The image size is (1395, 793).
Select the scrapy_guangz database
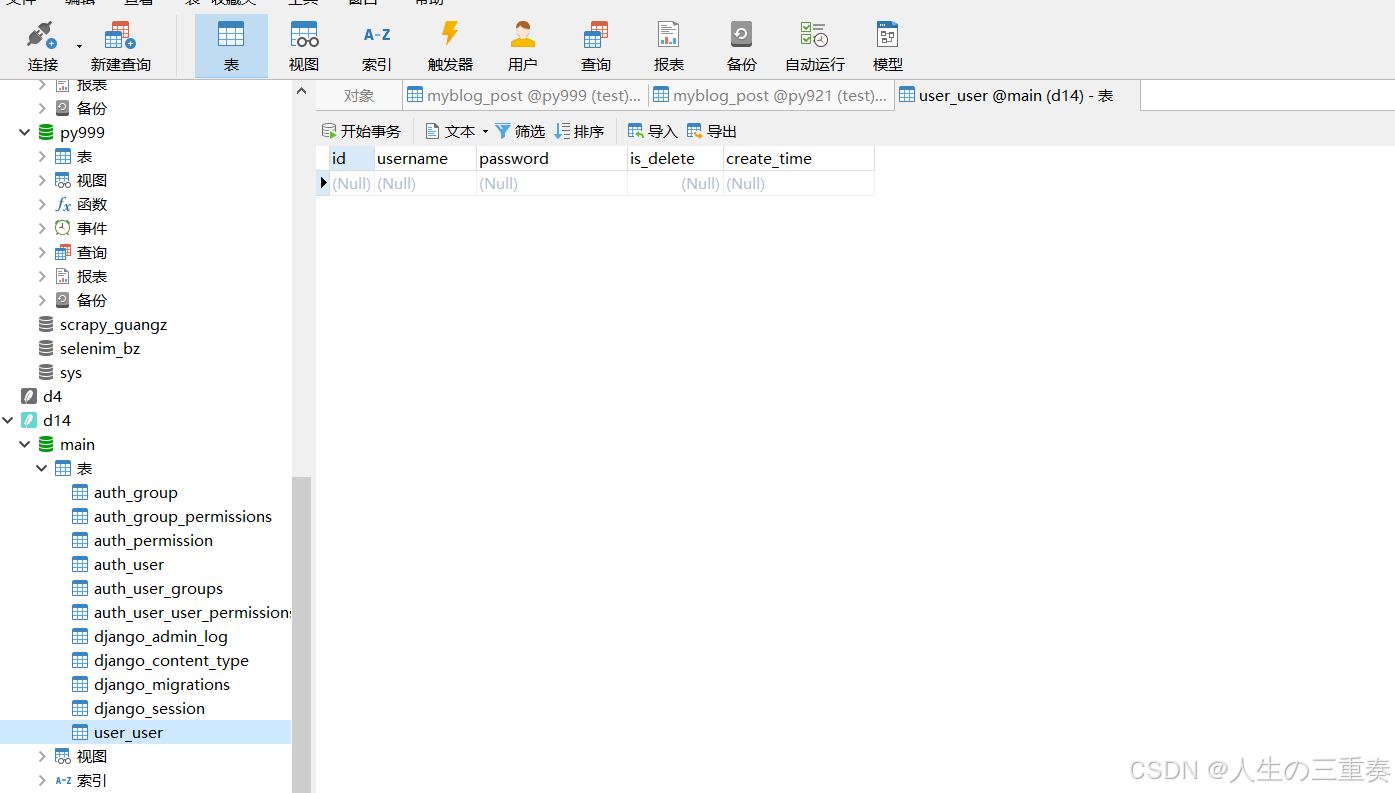(113, 324)
